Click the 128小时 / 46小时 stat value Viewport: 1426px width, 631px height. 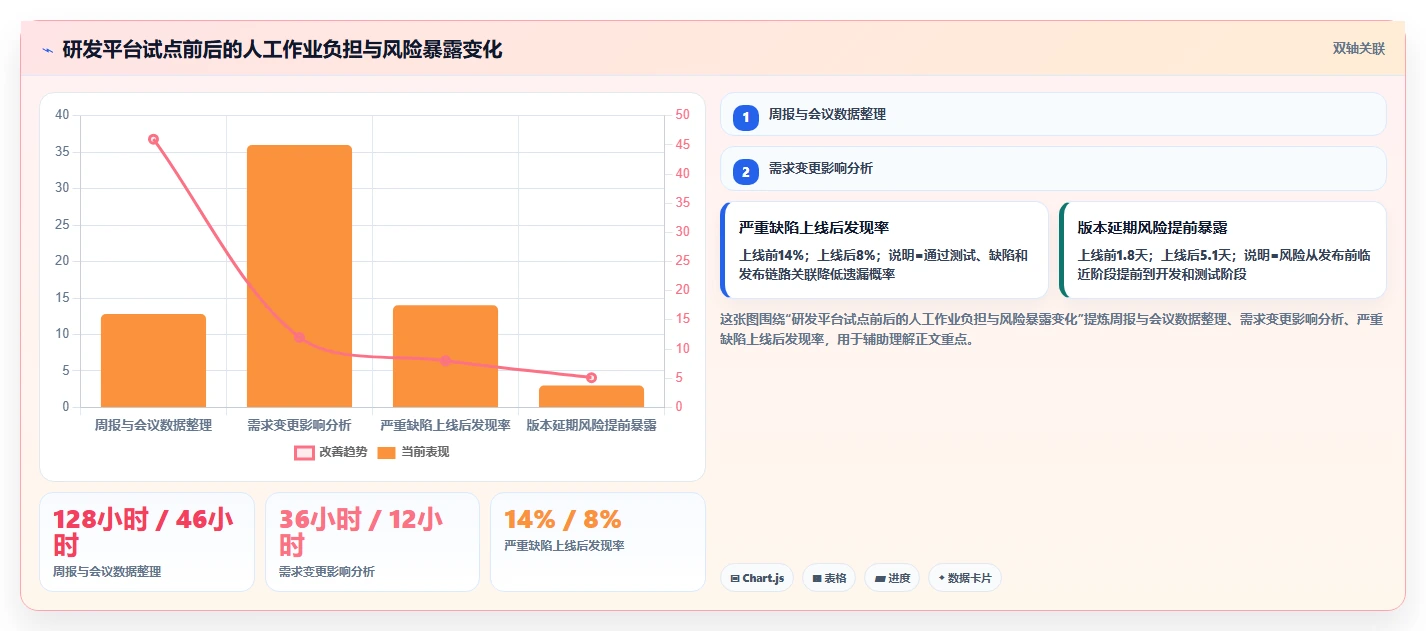[x=143, y=532]
